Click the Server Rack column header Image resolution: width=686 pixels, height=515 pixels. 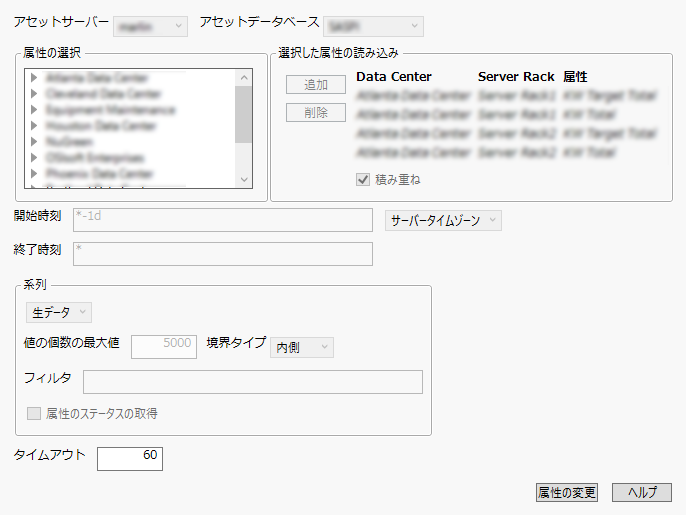(x=516, y=77)
